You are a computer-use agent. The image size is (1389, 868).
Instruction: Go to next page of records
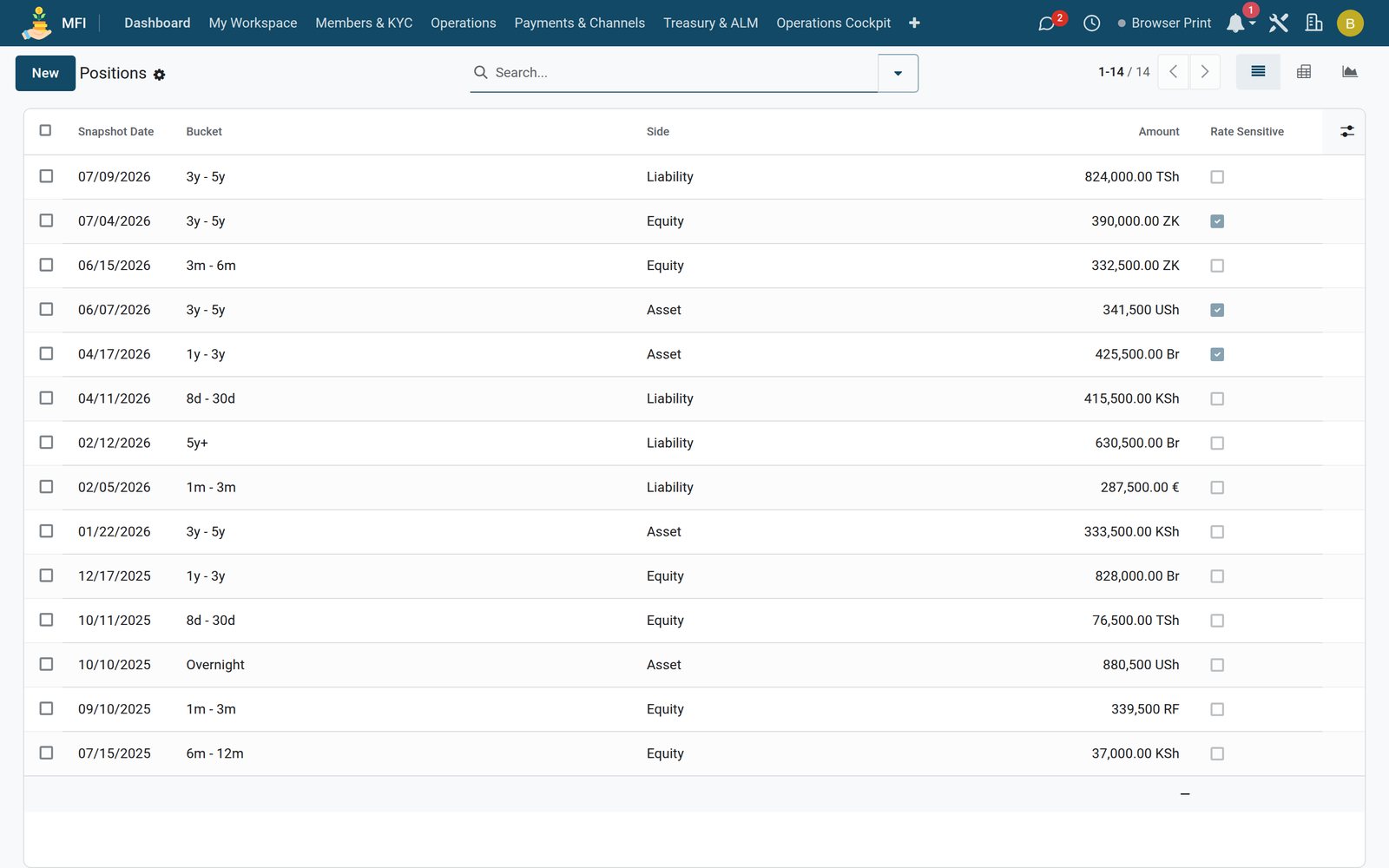(1205, 72)
